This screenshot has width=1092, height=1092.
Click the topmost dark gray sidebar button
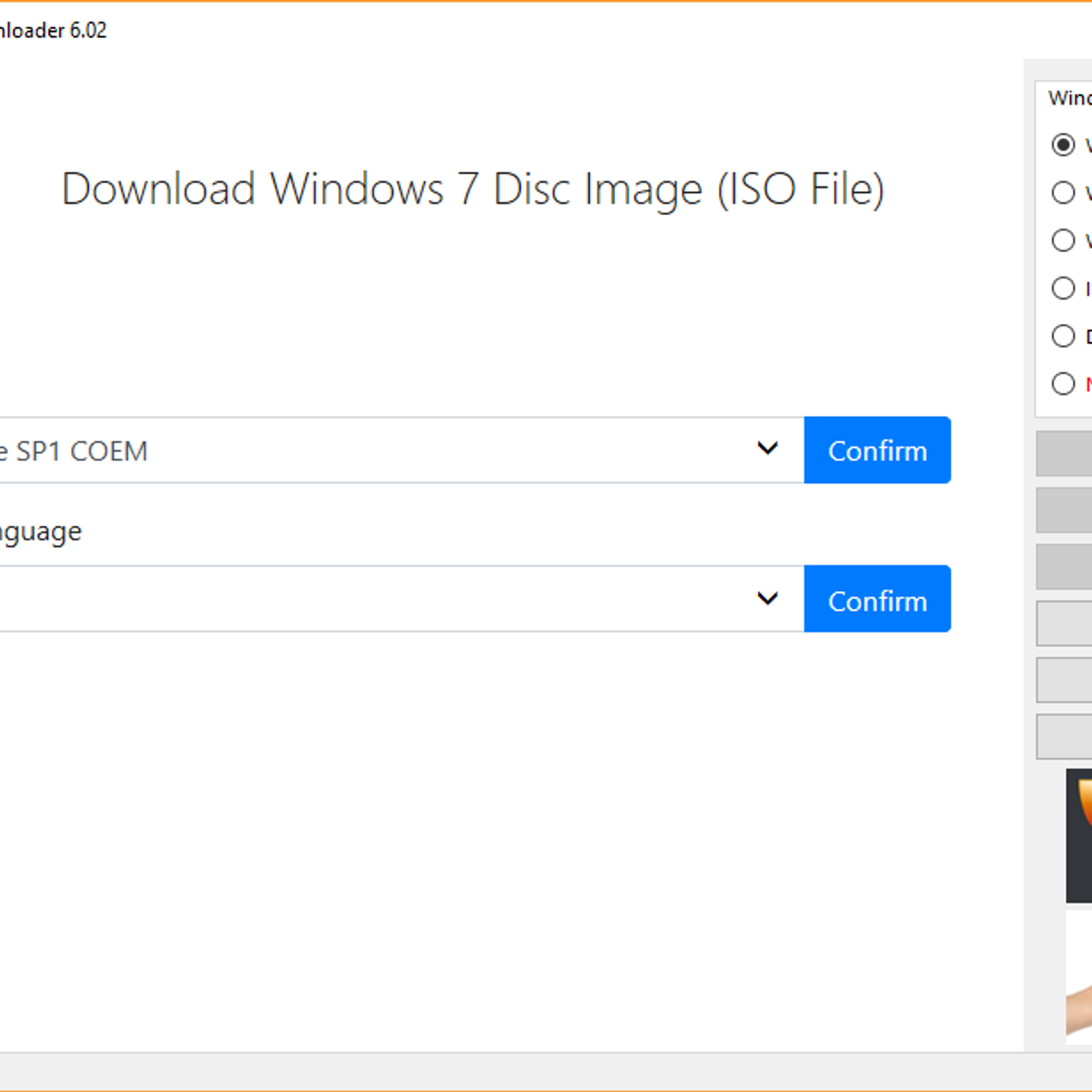point(1065,454)
